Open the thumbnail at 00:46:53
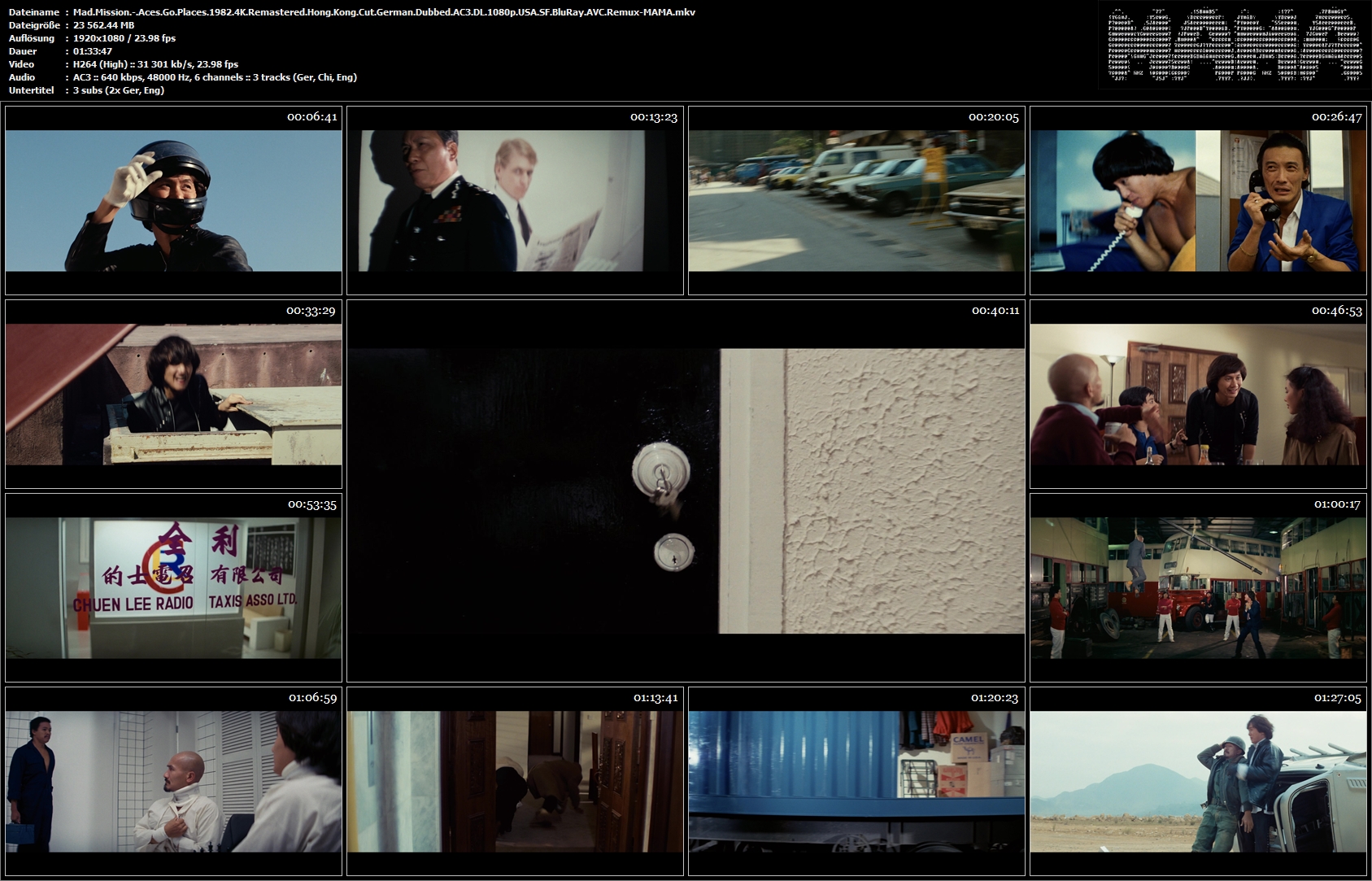The image size is (1372, 881). pos(1198,394)
